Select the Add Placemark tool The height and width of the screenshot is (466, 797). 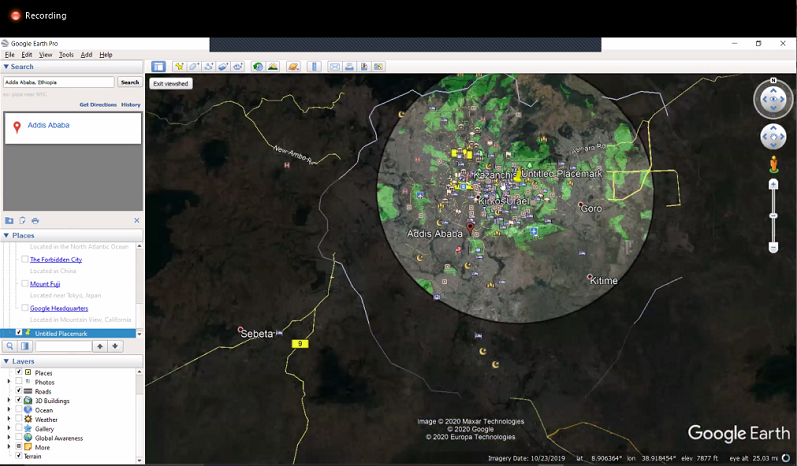180,67
